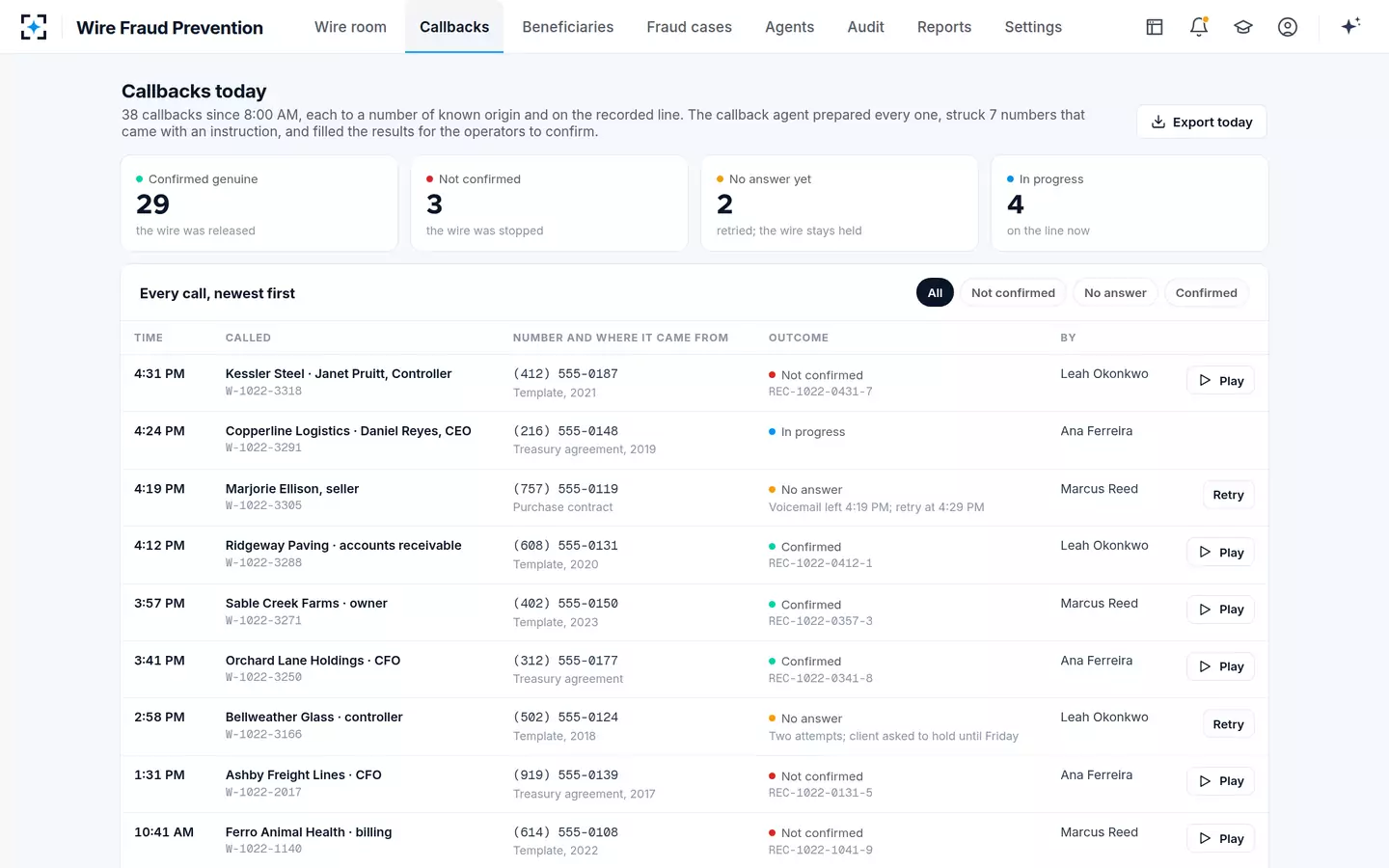Play the Sable Creek Farms recording
1389x868 pixels.
pyautogui.click(x=1220, y=610)
